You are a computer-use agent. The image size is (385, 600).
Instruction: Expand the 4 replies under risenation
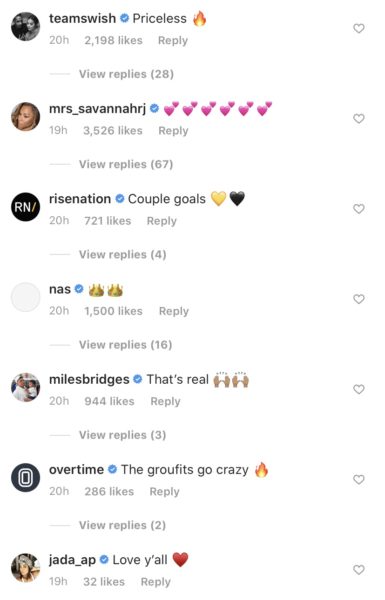(x=122, y=254)
